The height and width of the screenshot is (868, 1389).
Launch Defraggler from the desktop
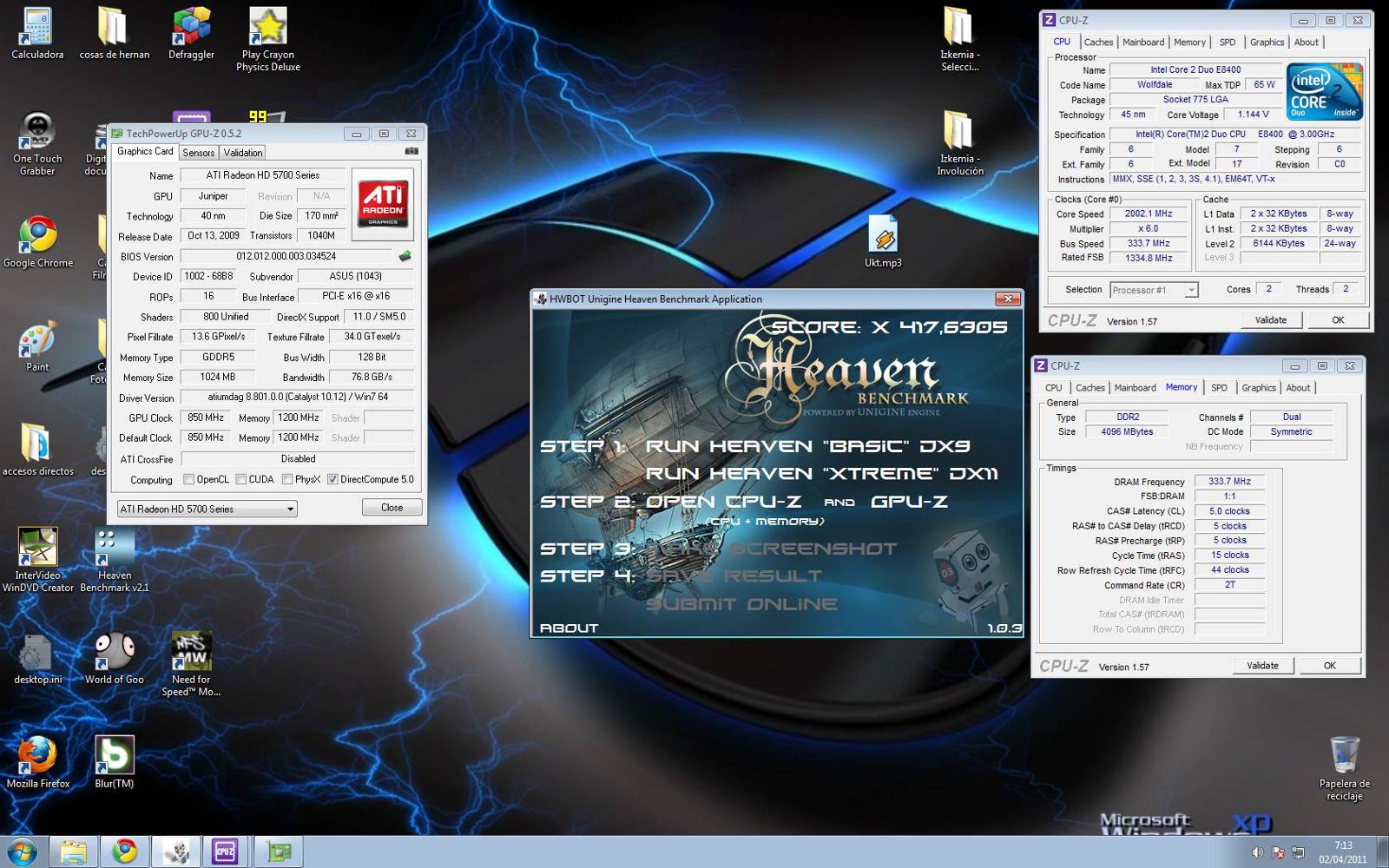point(191,35)
